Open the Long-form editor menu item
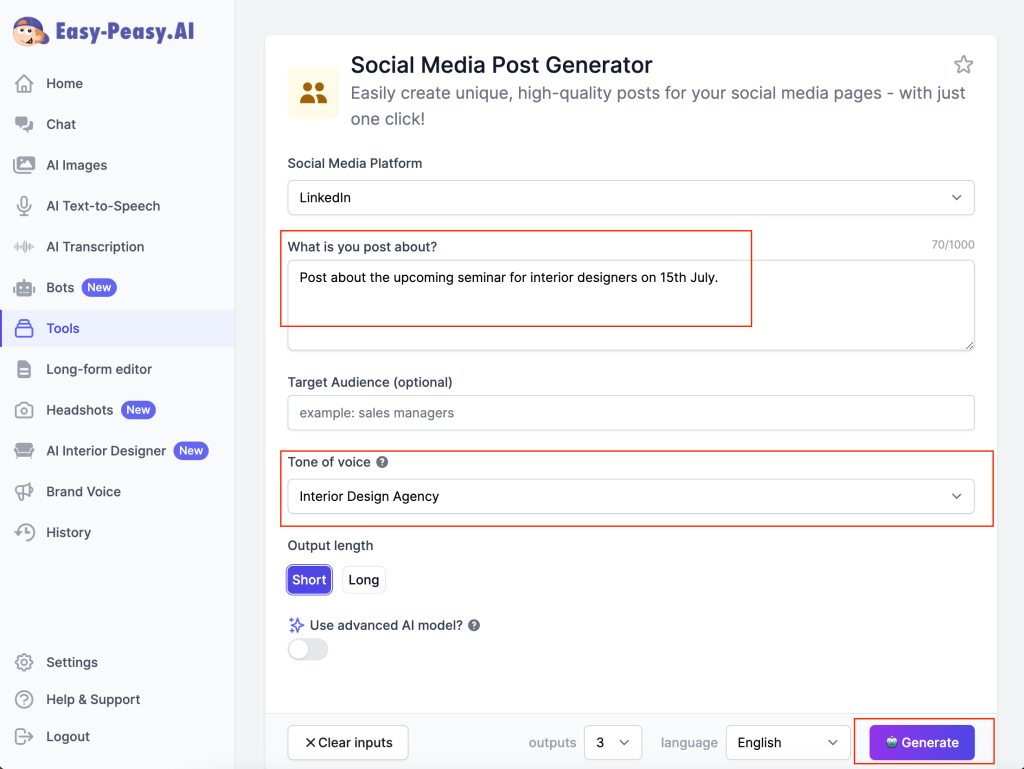This screenshot has width=1024, height=769. (x=99, y=369)
